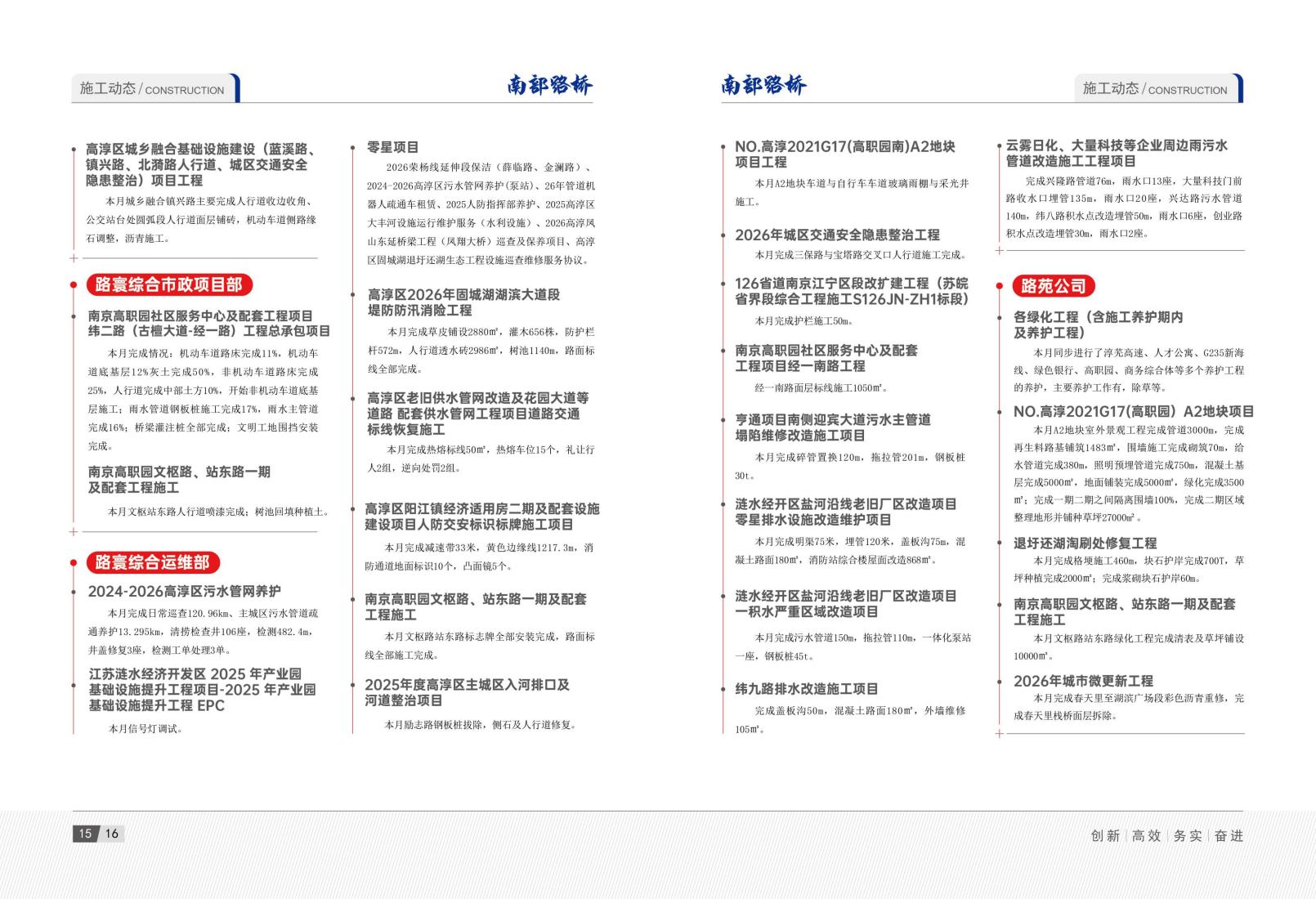This screenshot has width=1316, height=899.
Task: Select the left page 施工动态 CONSTRUCTION header tab
Action: (x=156, y=88)
